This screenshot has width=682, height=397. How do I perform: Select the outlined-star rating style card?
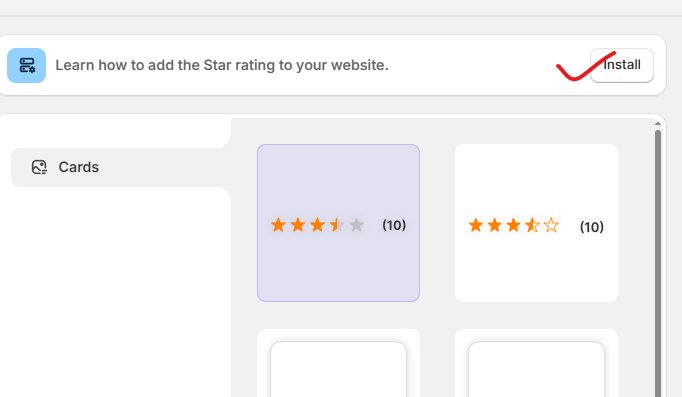[536, 223]
